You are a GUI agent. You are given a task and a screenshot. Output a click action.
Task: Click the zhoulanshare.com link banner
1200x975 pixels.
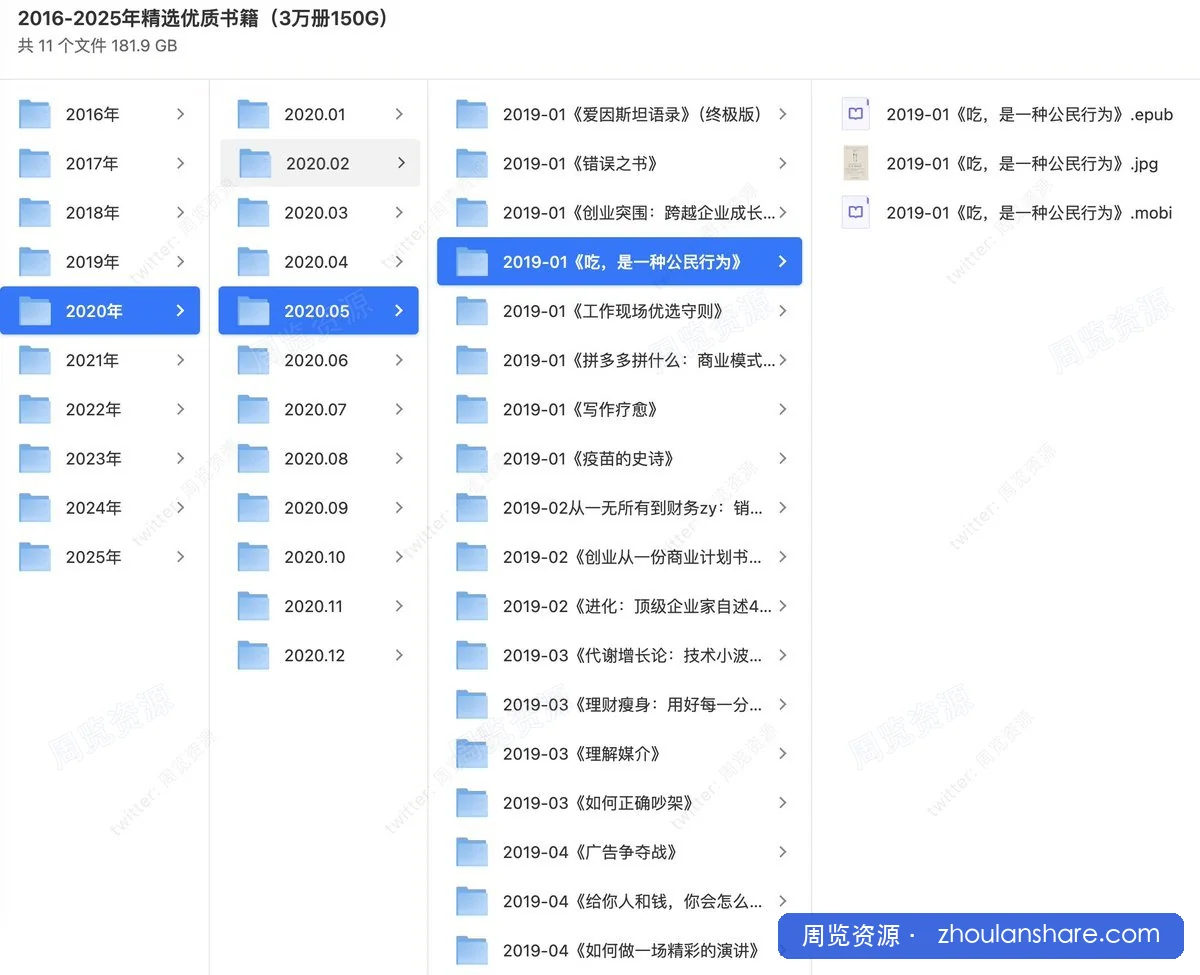click(x=981, y=936)
